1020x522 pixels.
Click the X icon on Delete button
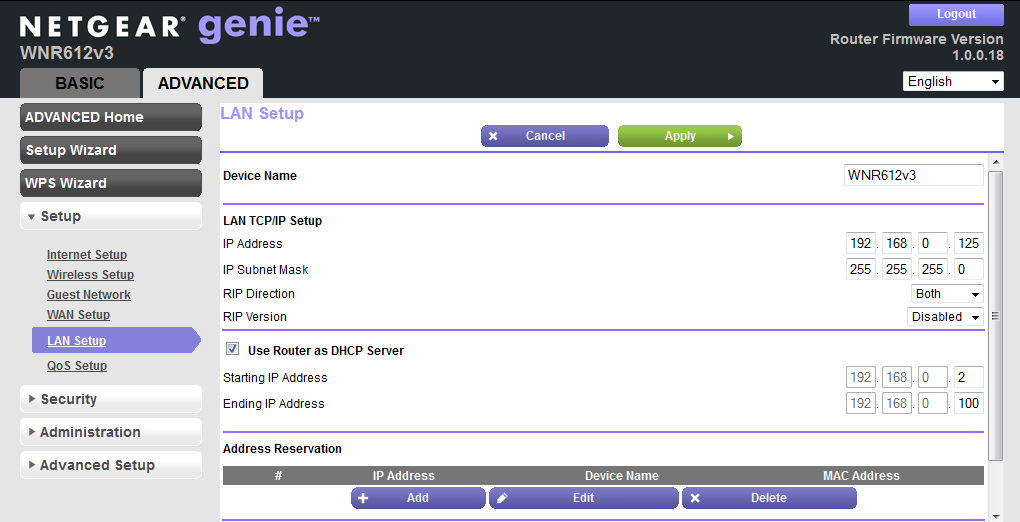pos(695,498)
